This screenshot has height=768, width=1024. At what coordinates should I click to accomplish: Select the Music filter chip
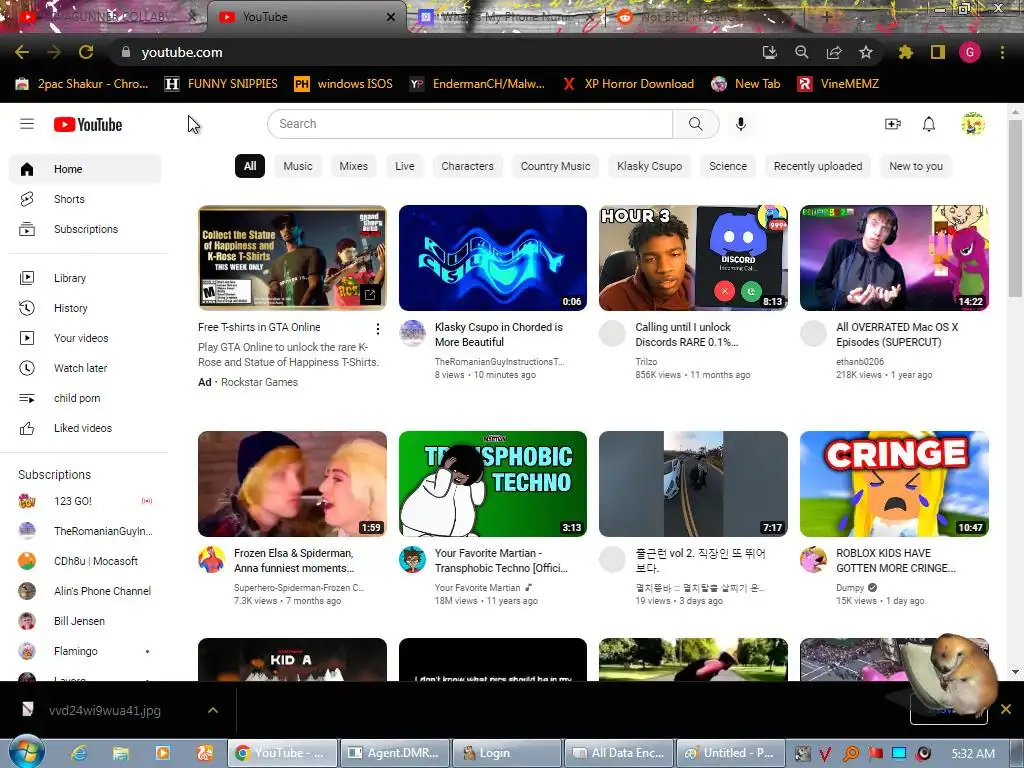[298, 166]
